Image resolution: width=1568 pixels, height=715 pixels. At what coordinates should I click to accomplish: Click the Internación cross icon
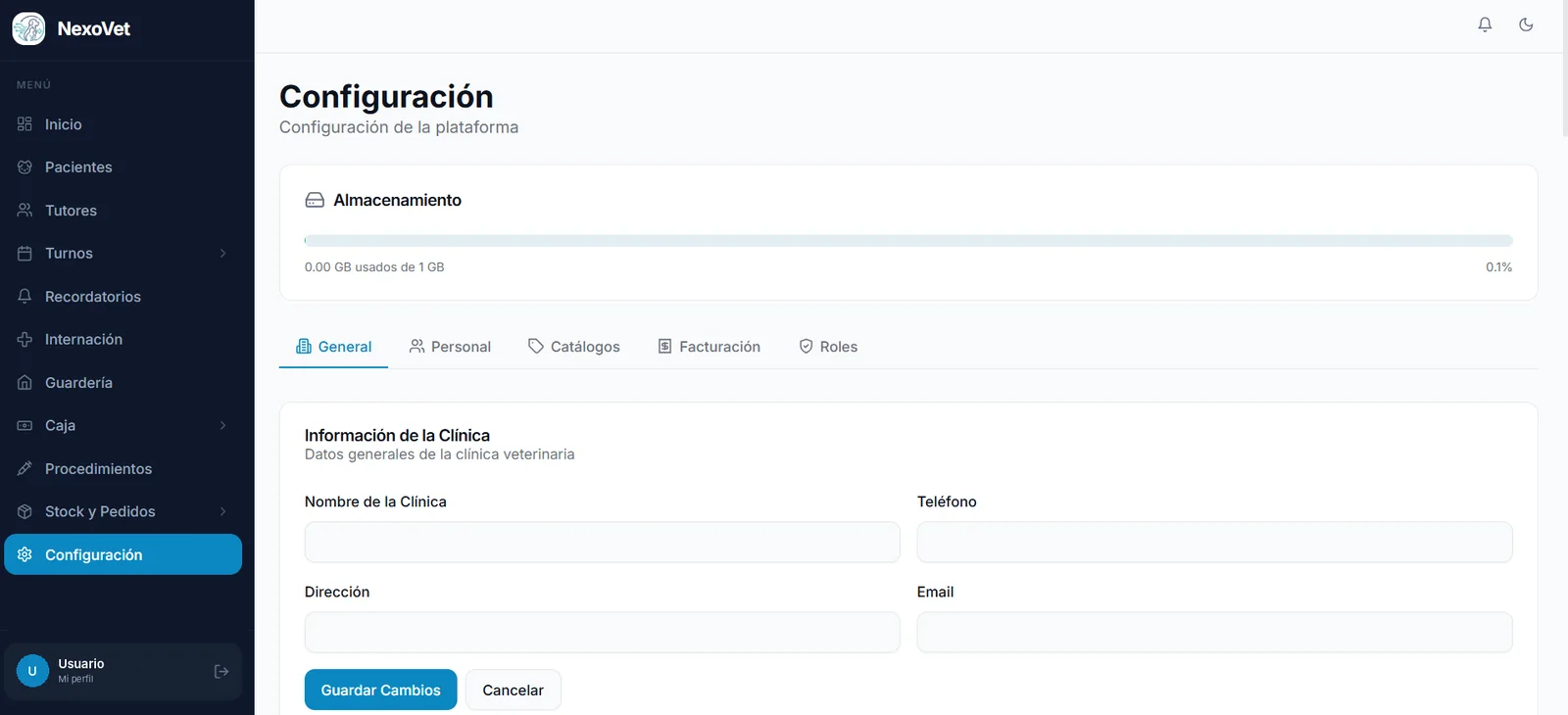(x=24, y=340)
